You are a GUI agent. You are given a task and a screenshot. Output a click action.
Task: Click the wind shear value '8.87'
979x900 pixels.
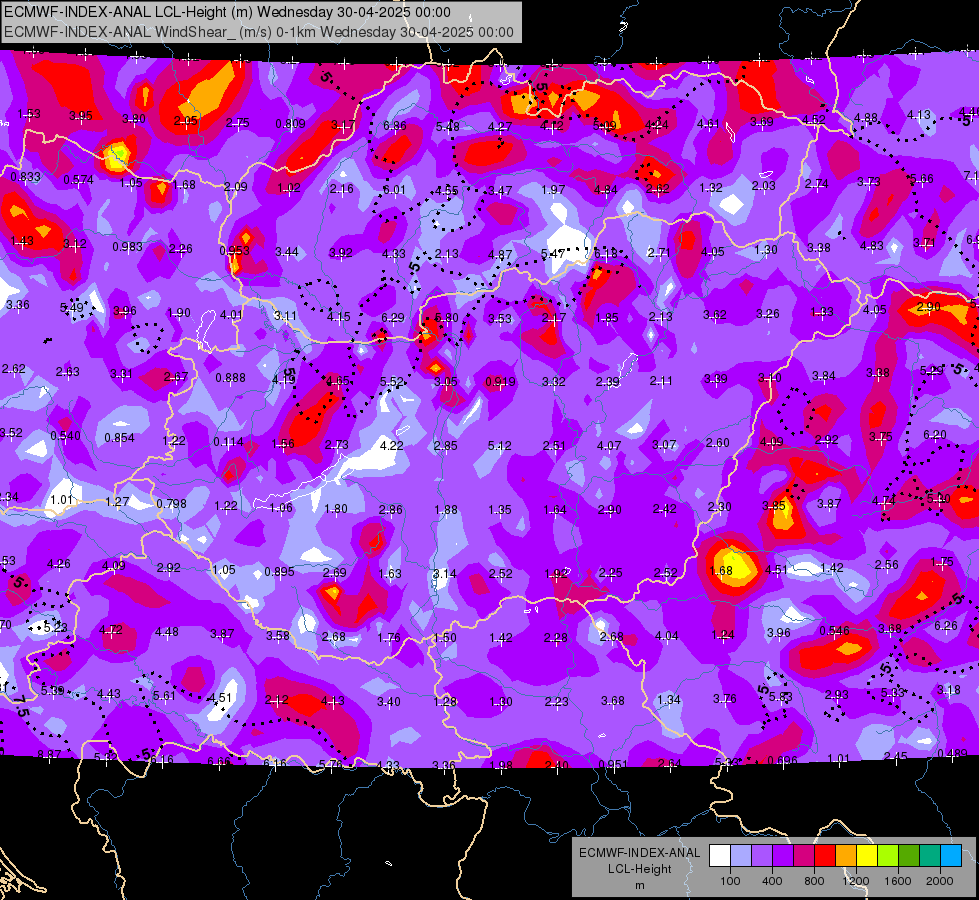[49, 754]
